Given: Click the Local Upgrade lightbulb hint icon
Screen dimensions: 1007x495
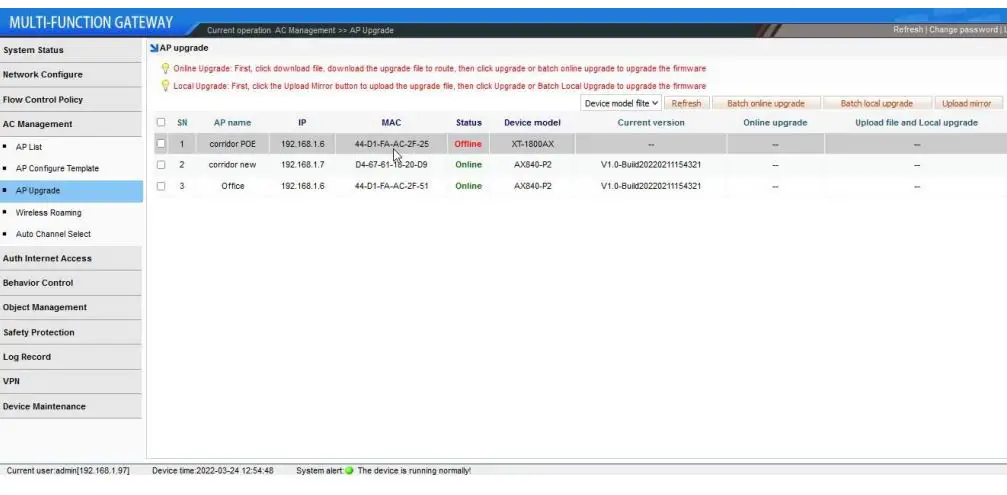Looking at the screenshot, I should click(x=165, y=85).
